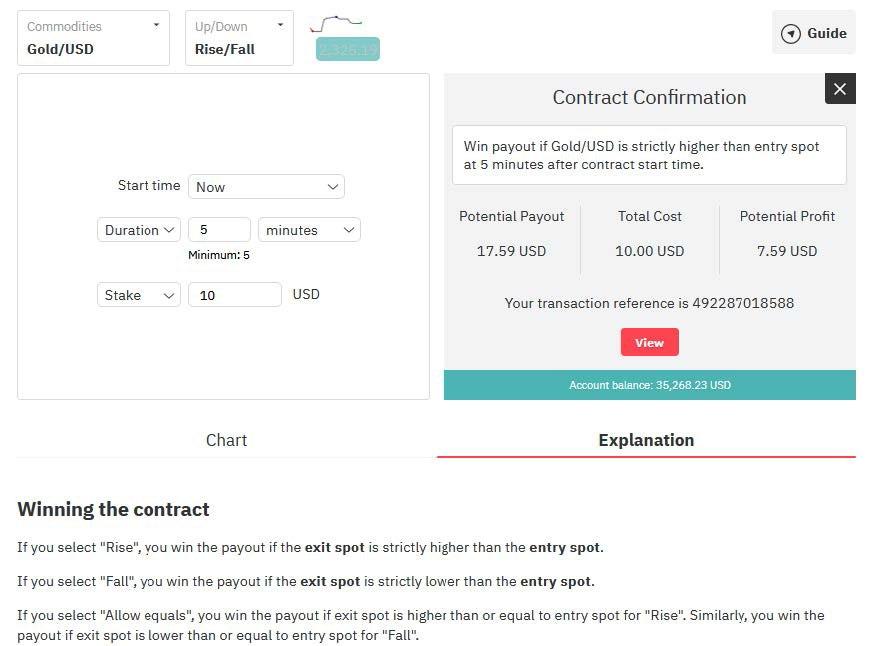The width and height of the screenshot is (889, 646).
Task: Open the Start time dropdown set to Now
Action: (x=266, y=187)
